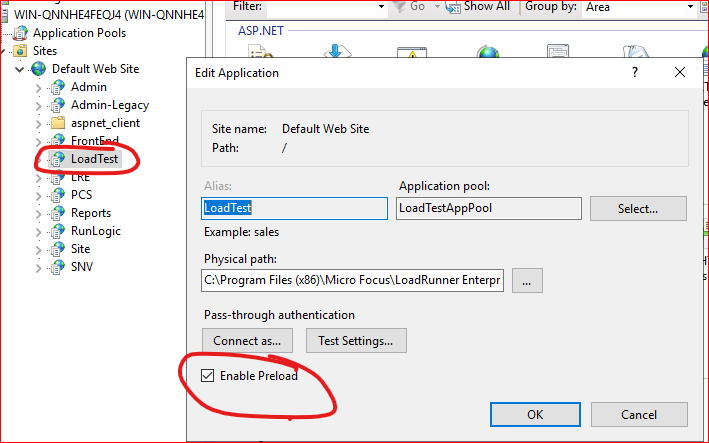Viewport: 709px width, 443px height.
Task: Click the RunLogic application icon
Action: click(57, 231)
